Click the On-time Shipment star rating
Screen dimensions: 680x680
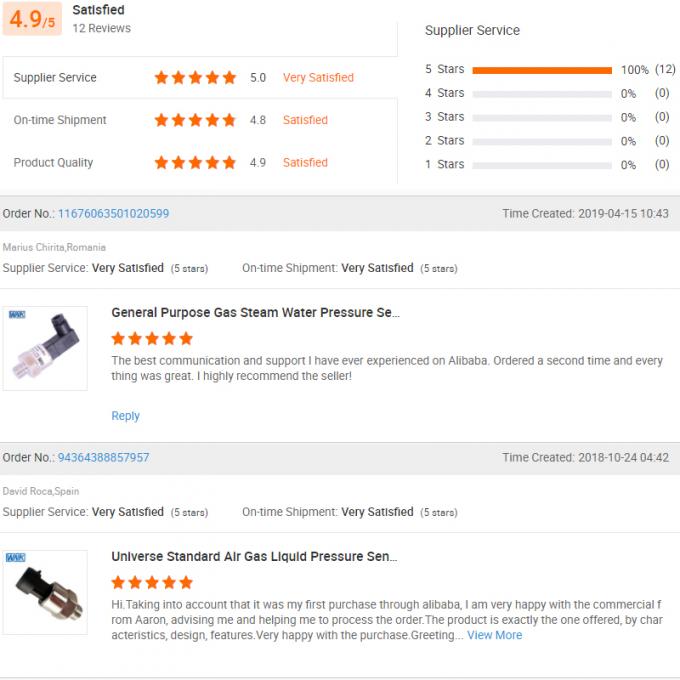pyautogui.click(x=195, y=120)
